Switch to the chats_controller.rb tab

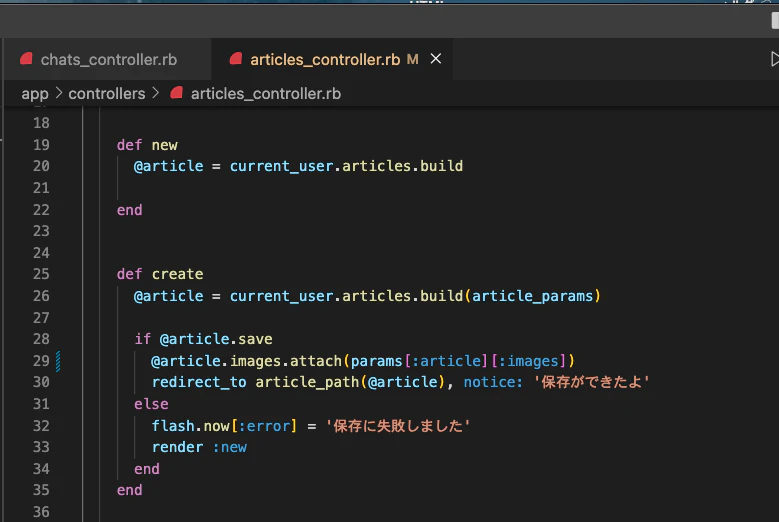tap(108, 60)
